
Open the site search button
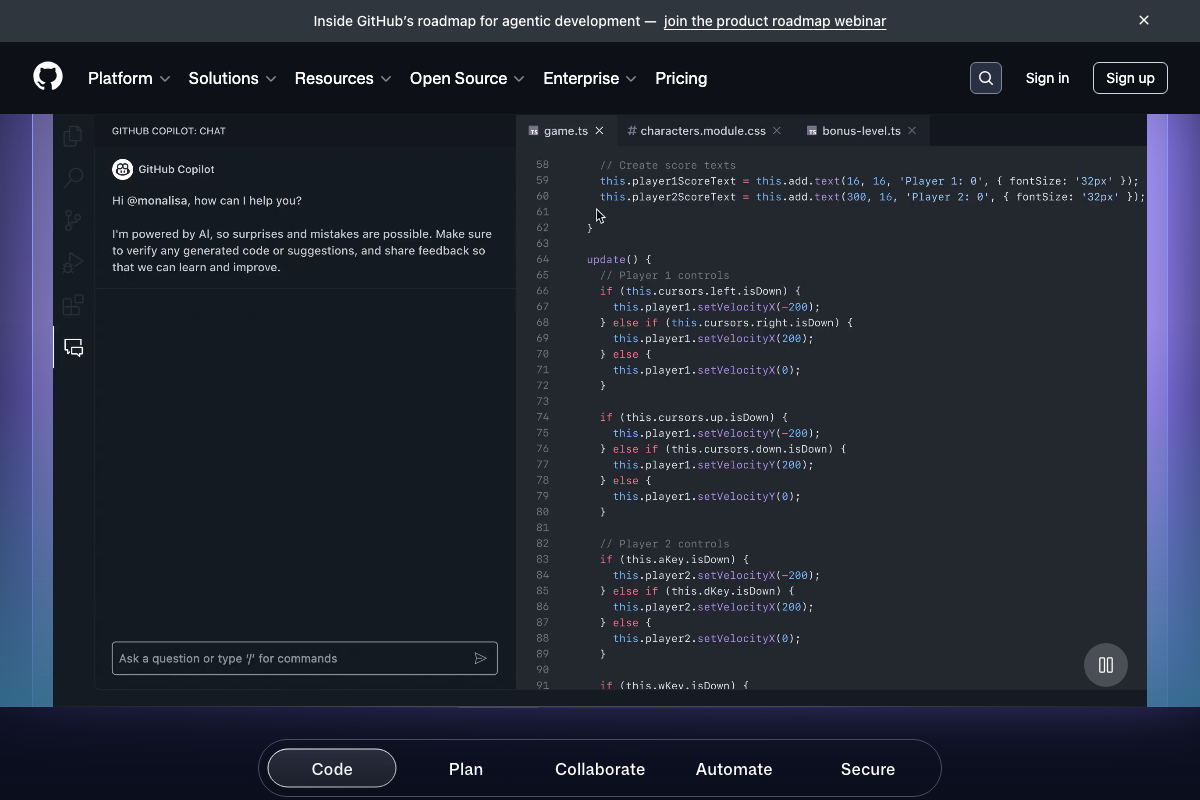[986, 78]
